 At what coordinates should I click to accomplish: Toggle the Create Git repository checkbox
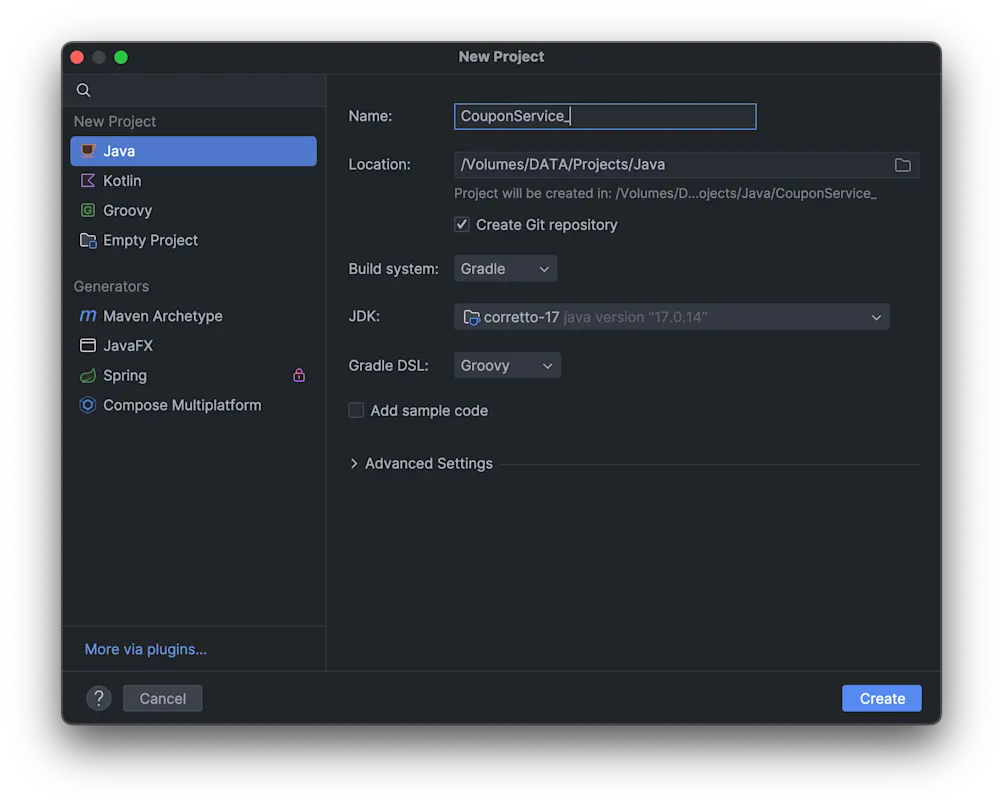coord(462,224)
